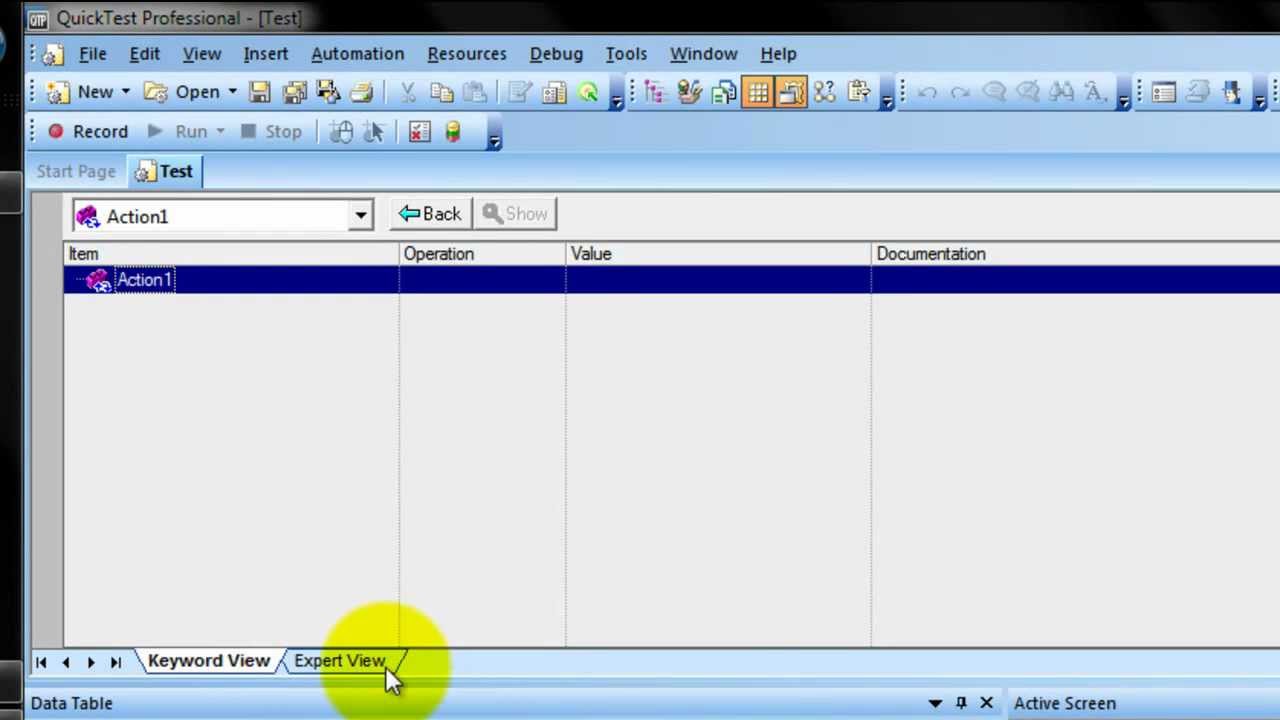
Task: Toggle the Data Table grid icon
Action: (757, 92)
